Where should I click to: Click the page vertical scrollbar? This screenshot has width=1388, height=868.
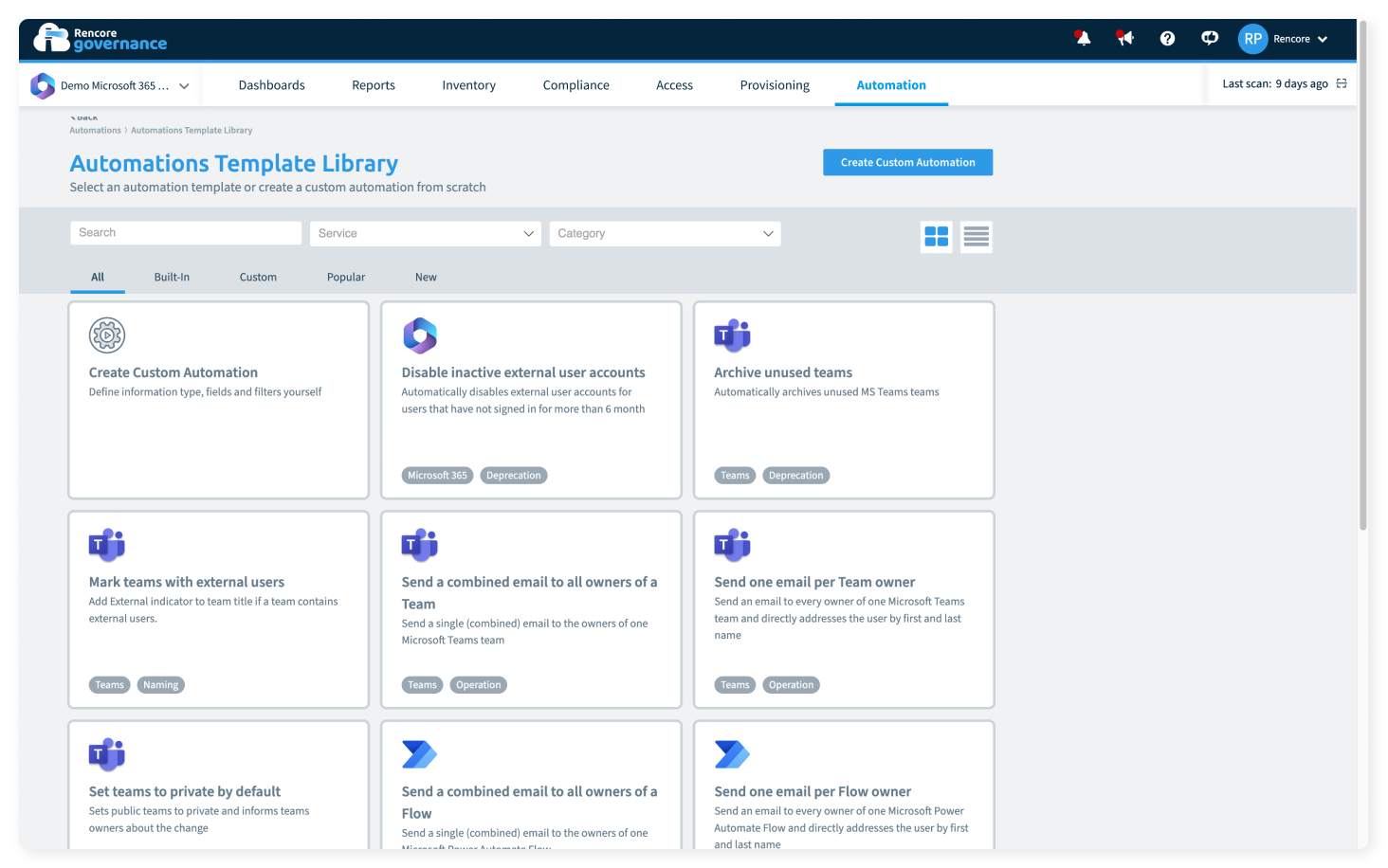(1363, 275)
